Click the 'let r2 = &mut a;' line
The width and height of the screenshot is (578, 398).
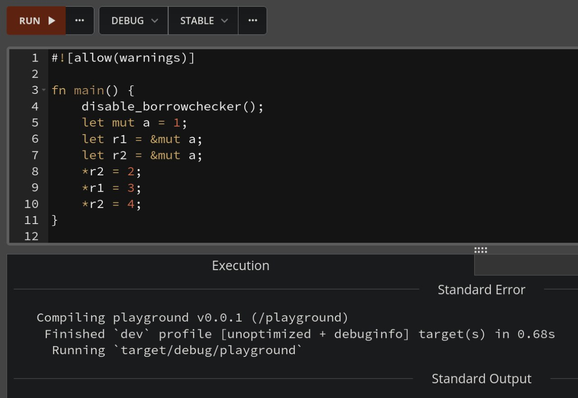click(x=142, y=155)
